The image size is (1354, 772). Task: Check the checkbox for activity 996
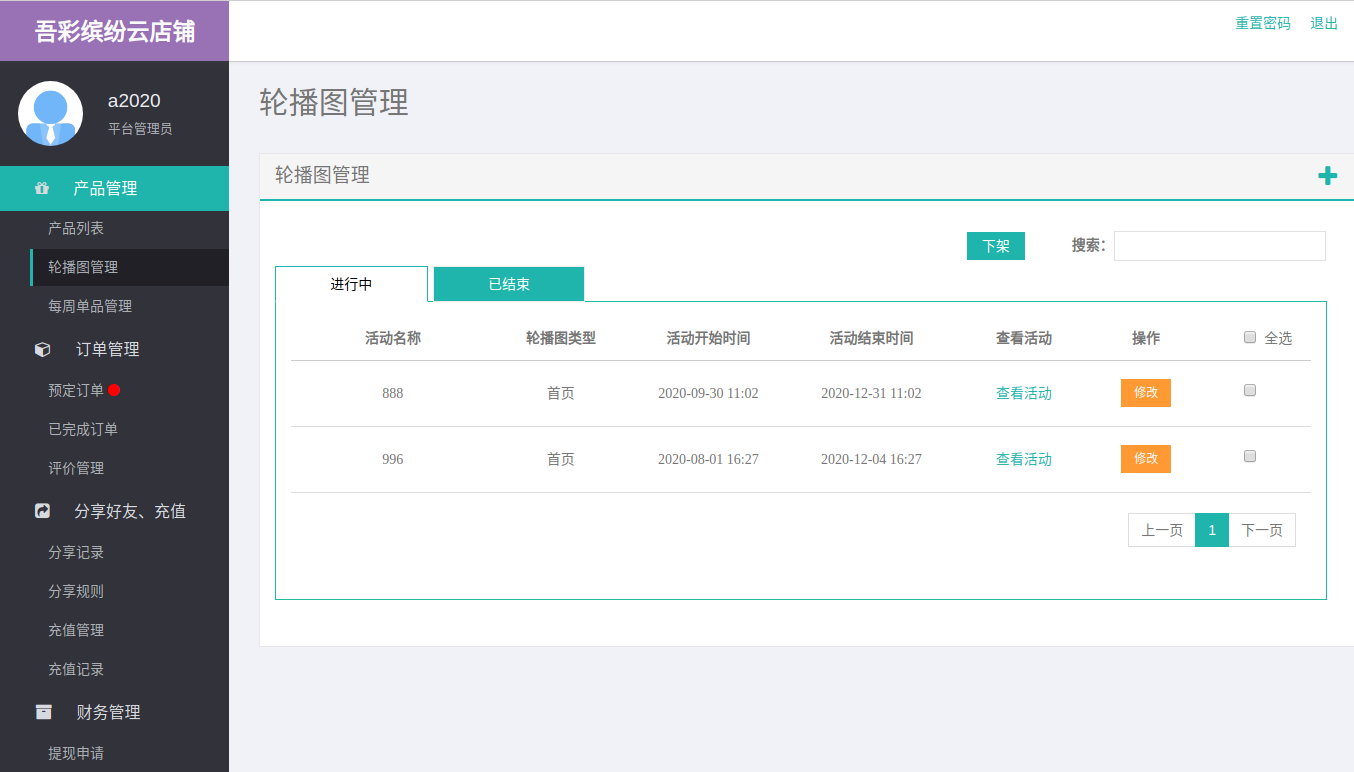click(1250, 456)
